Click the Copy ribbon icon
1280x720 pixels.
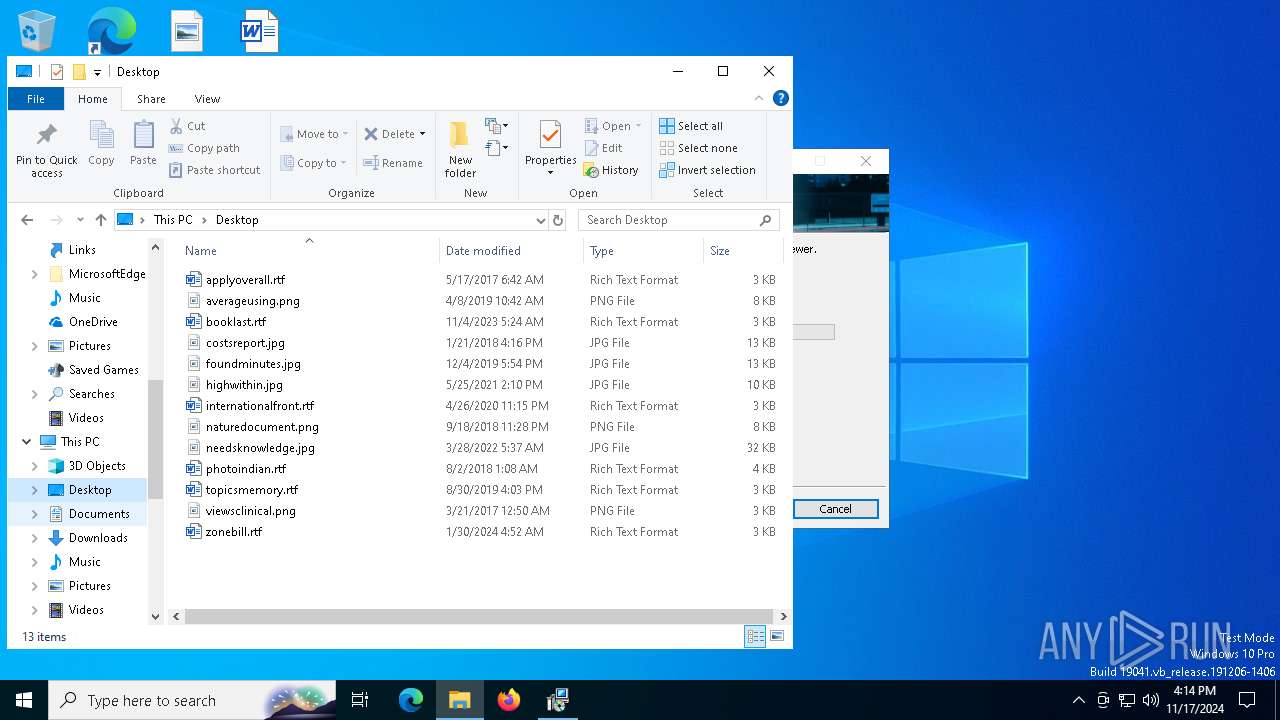coord(101,143)
